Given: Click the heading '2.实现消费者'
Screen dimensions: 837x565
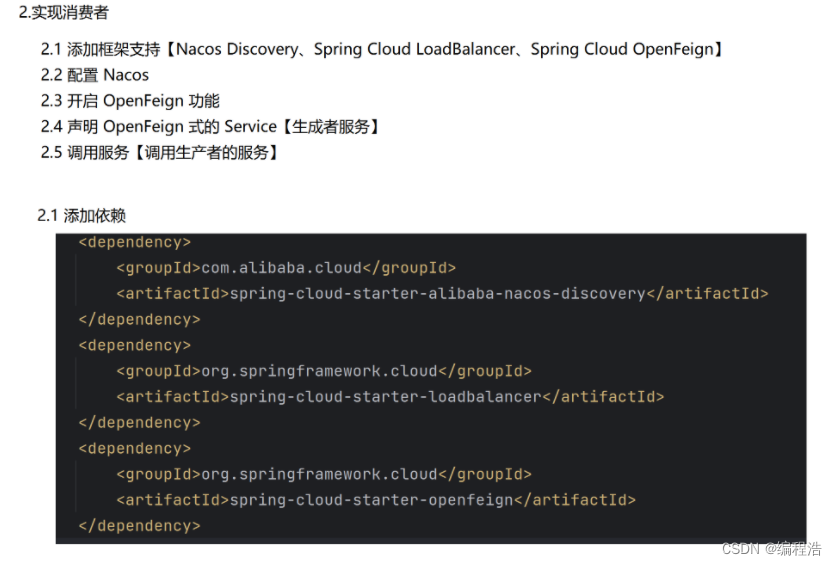Looking at the screenshot, I should point(64,12).
